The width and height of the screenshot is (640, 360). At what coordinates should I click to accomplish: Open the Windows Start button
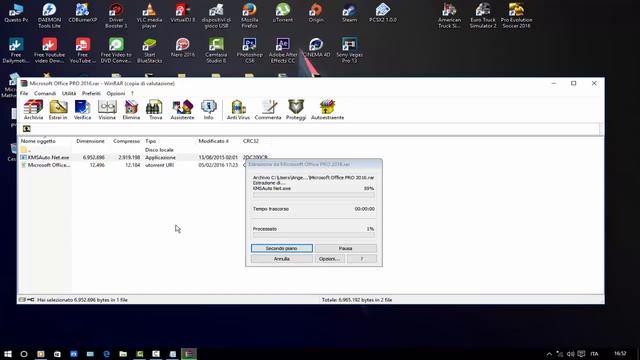pos(8,354)
